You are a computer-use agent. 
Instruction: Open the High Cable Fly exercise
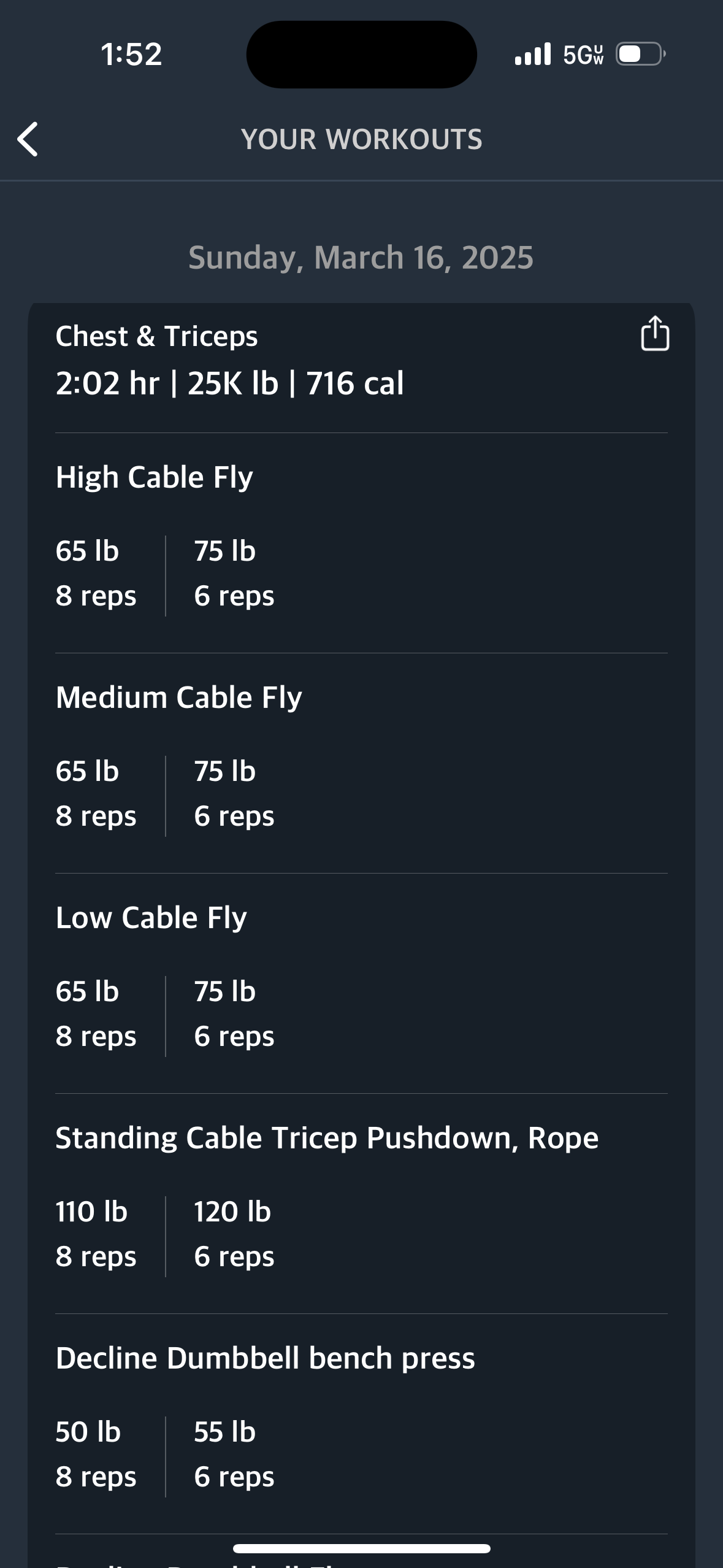click(155, 477)
